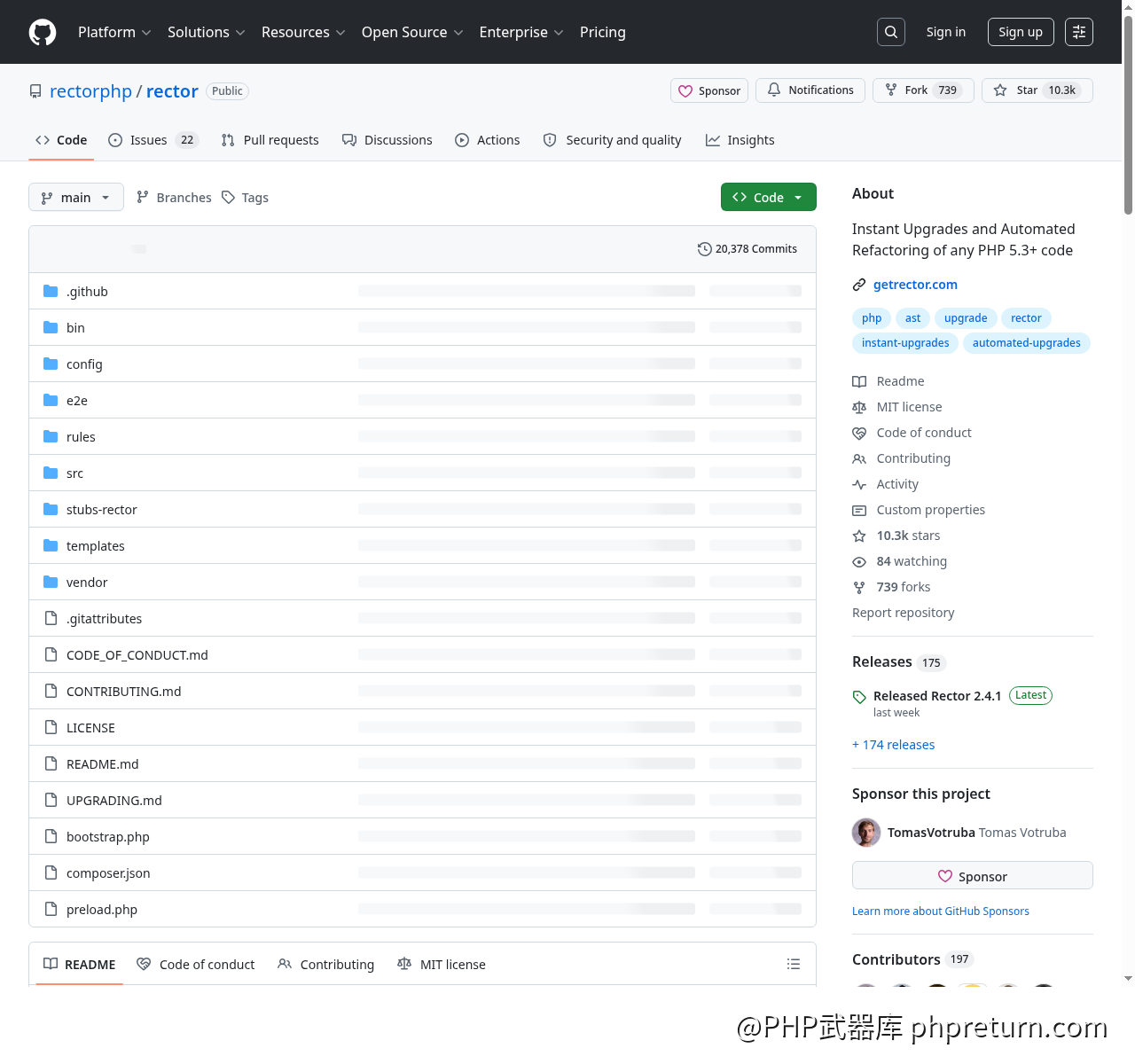Click the star icon beside 10.3k stars
This screenshot has width=1135, height=1064.
[859, 536]
